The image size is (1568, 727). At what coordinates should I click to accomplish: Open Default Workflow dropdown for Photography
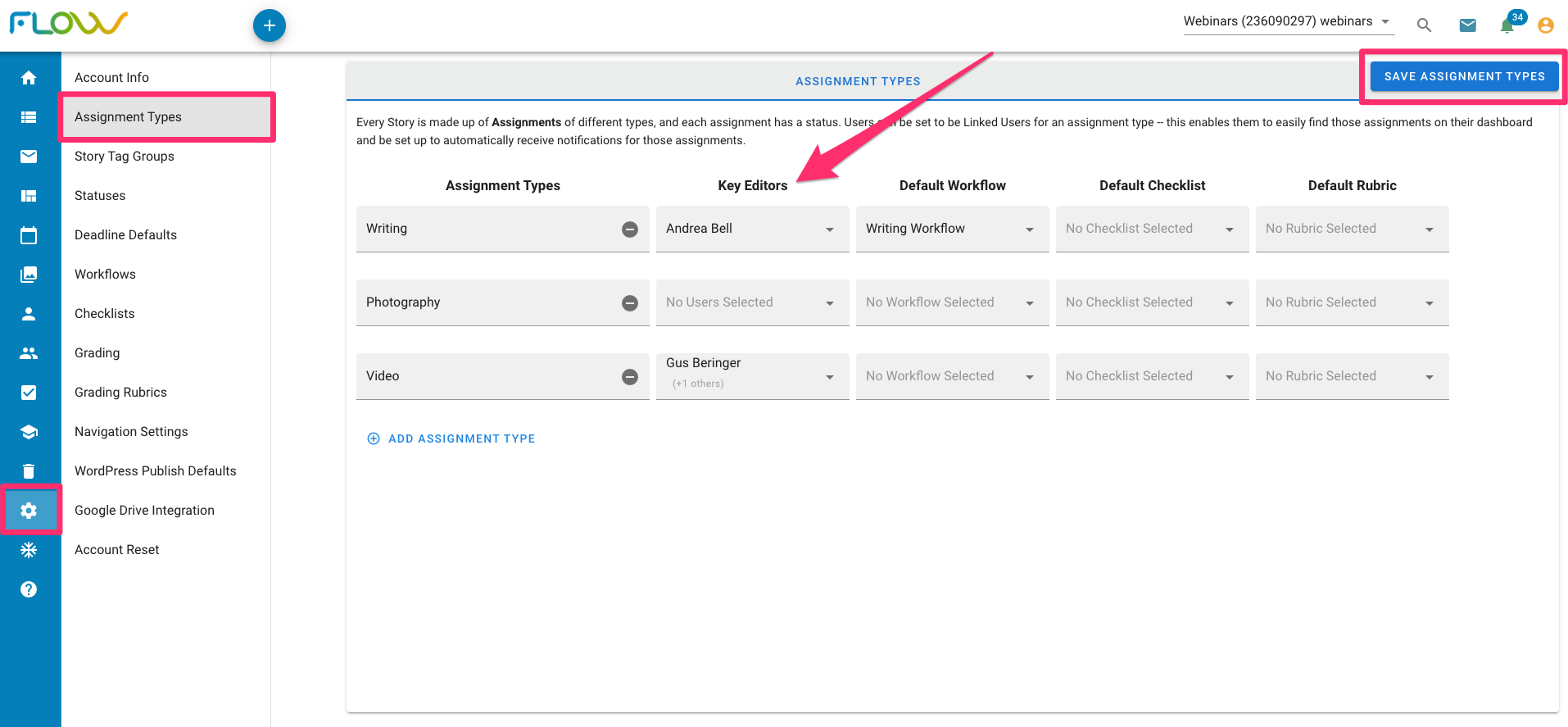tap(952, 302)
